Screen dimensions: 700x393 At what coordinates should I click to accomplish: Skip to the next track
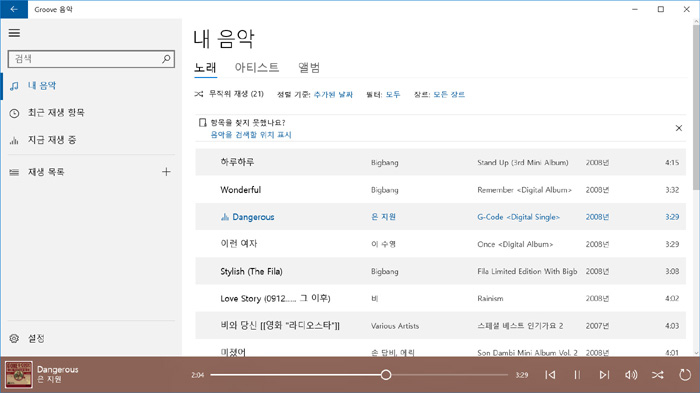(604, 375)
